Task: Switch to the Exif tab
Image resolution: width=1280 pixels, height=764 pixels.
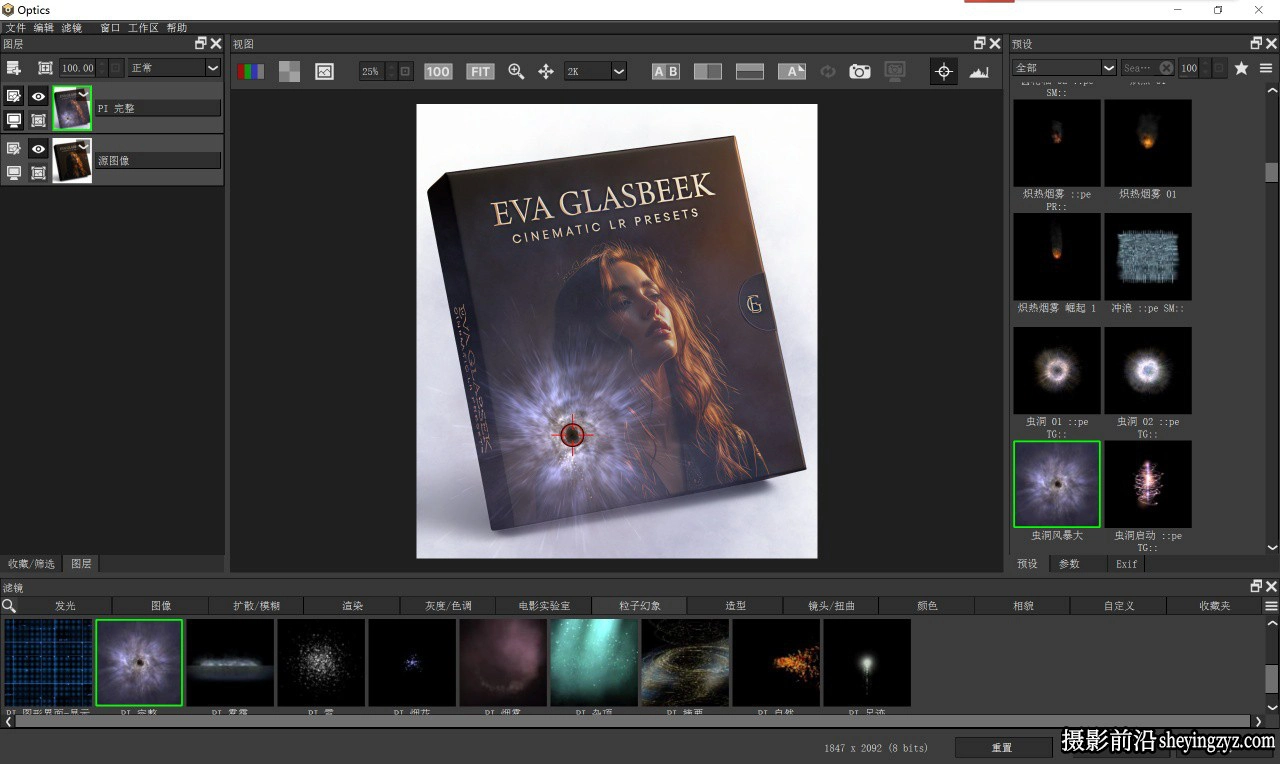Action: point(1127,564)
